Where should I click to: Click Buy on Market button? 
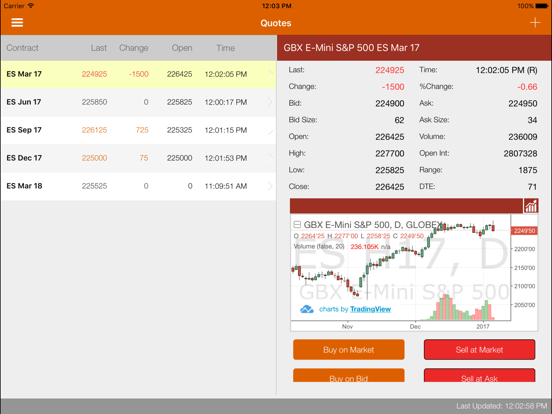point(349,350)
